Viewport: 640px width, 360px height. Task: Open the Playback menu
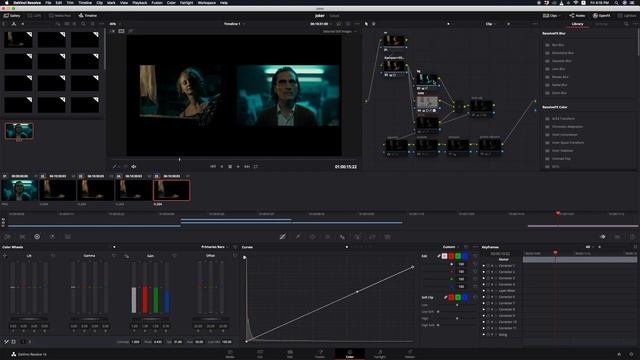coord(140,2)
